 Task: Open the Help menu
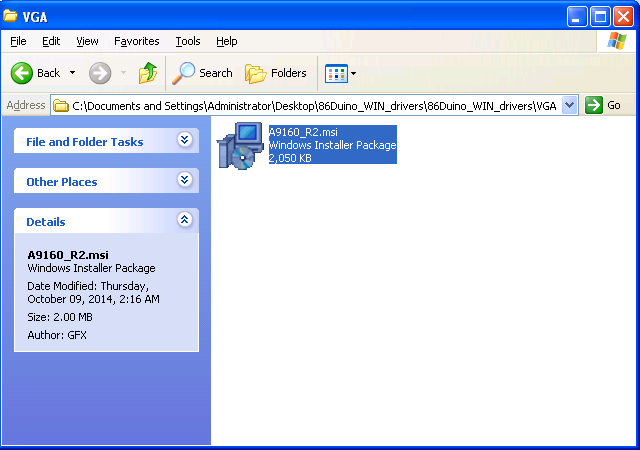[x=227, y=41]
